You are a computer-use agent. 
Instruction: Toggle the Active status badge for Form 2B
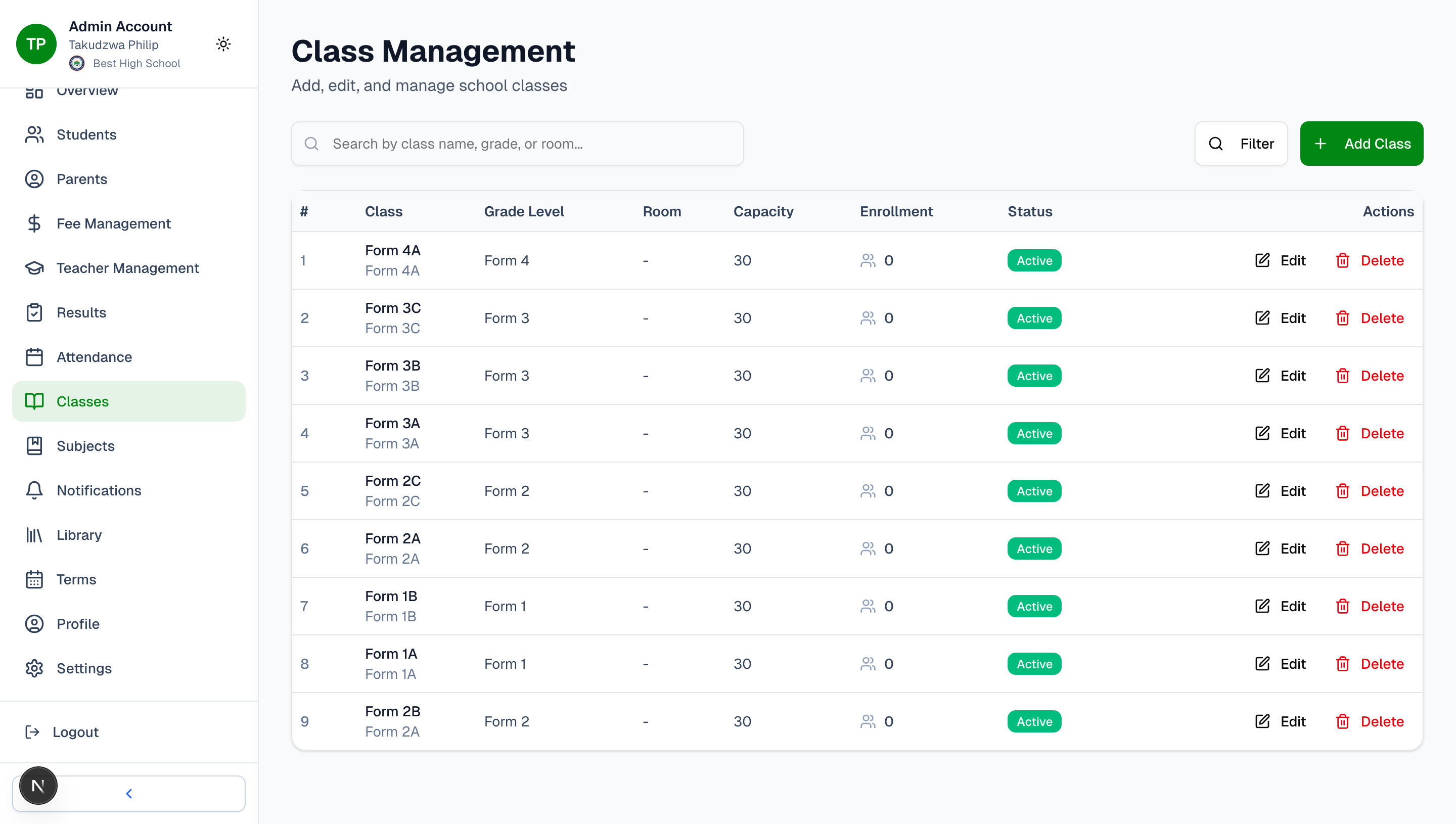click(1033, 721)
